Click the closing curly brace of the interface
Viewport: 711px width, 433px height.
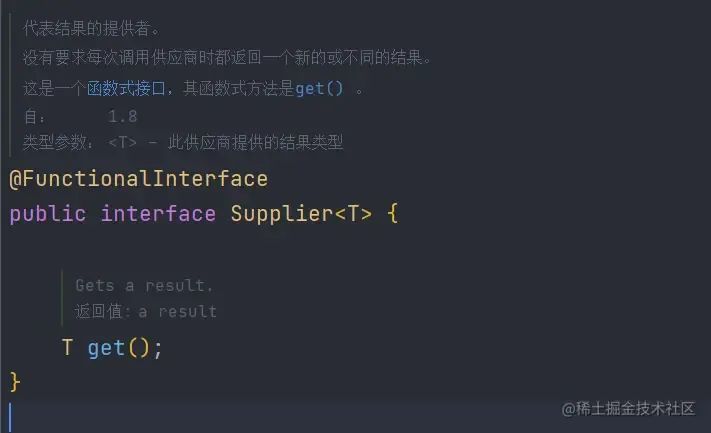(15, 381)
